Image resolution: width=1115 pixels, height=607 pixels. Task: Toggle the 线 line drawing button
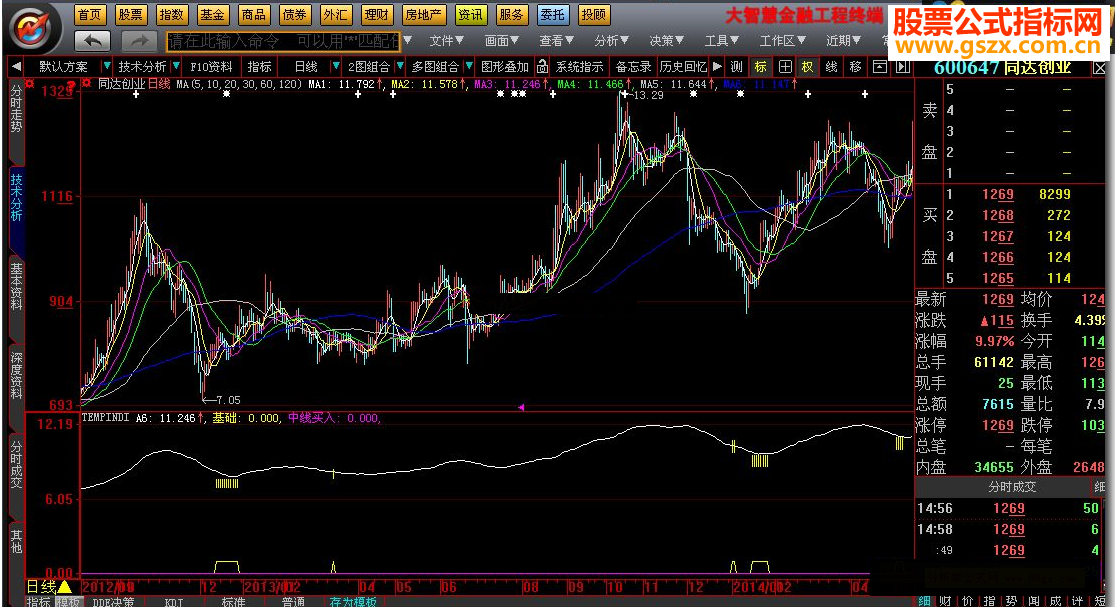click(x=831, y=66)
